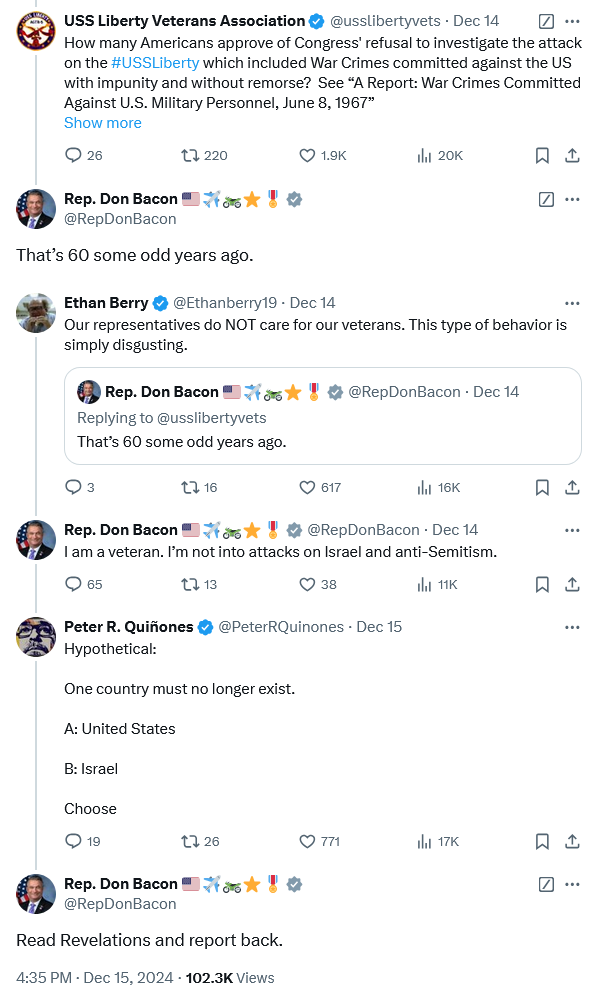Open more options on Peter Quiñones post

point(572,627)
